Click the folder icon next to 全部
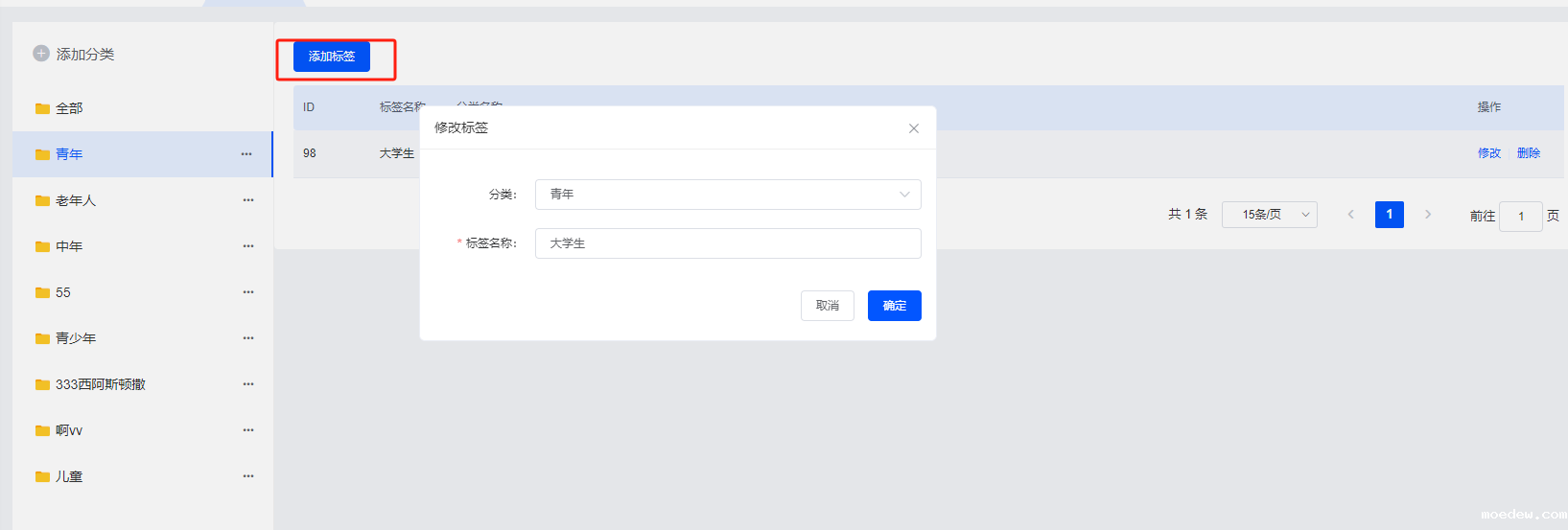Viewport: 1568px width, 530px height. [42, 108]
